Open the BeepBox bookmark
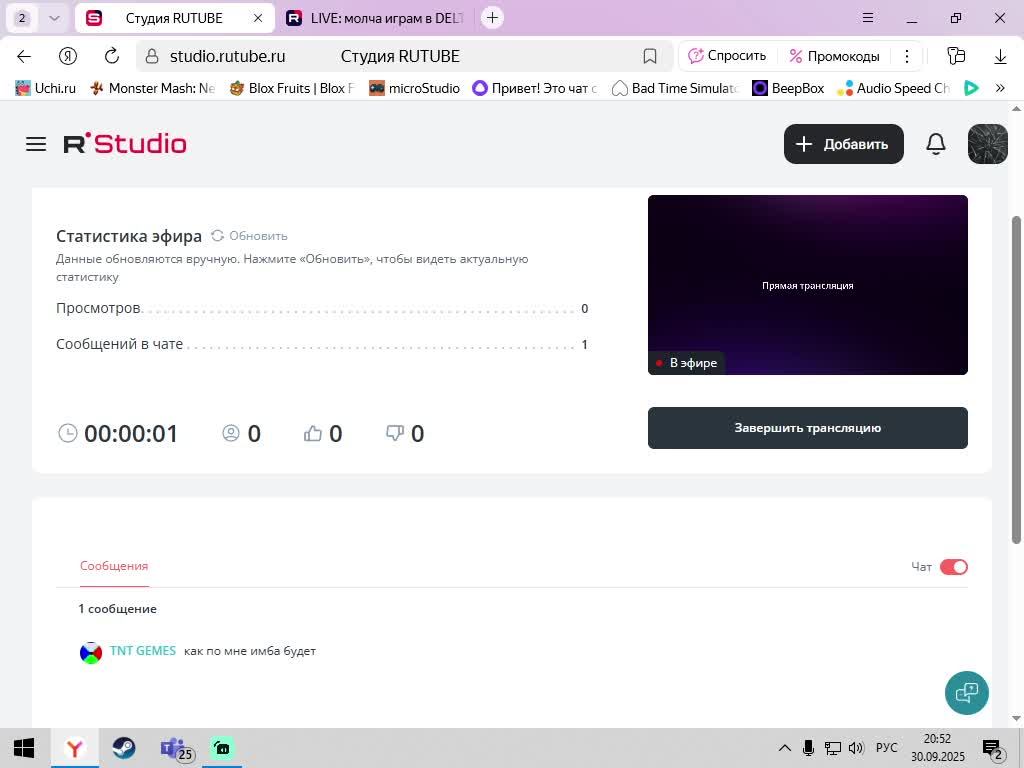Image resolution: width=1024 pixels, height=768 pixels. click(x=788, y=88)
